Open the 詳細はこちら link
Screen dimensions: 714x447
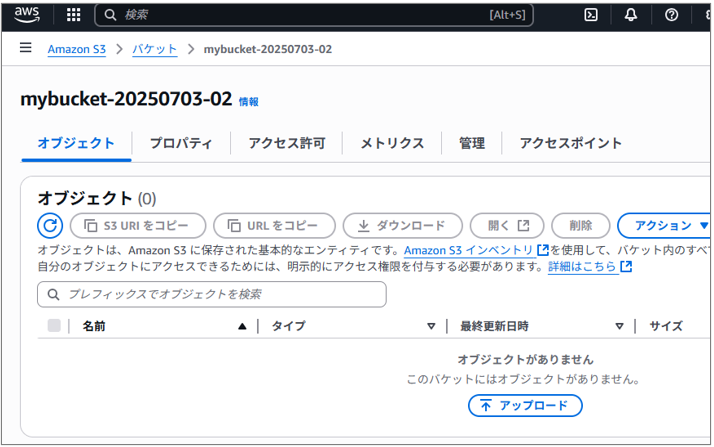coord(582,266)
